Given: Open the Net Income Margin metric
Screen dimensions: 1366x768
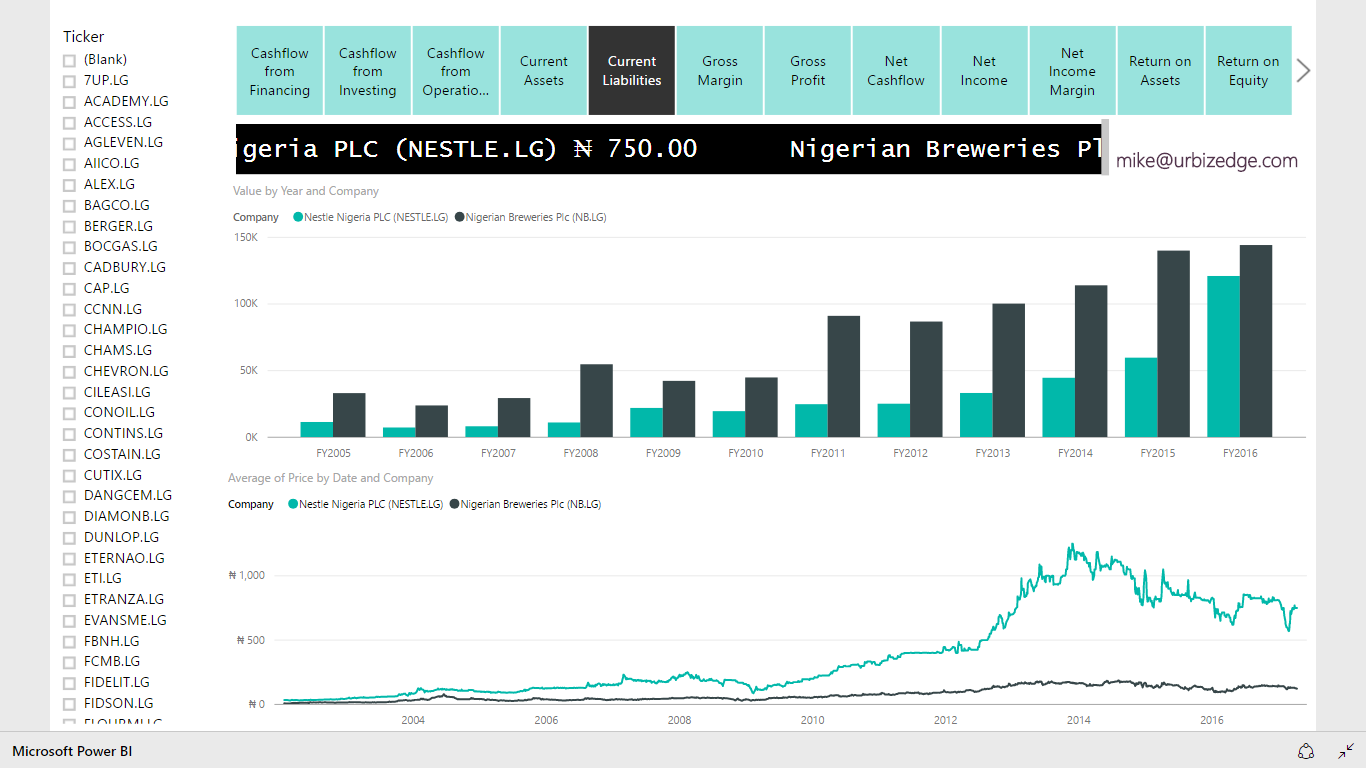Looking at the screenshot, I should (x=1072, y=71).
